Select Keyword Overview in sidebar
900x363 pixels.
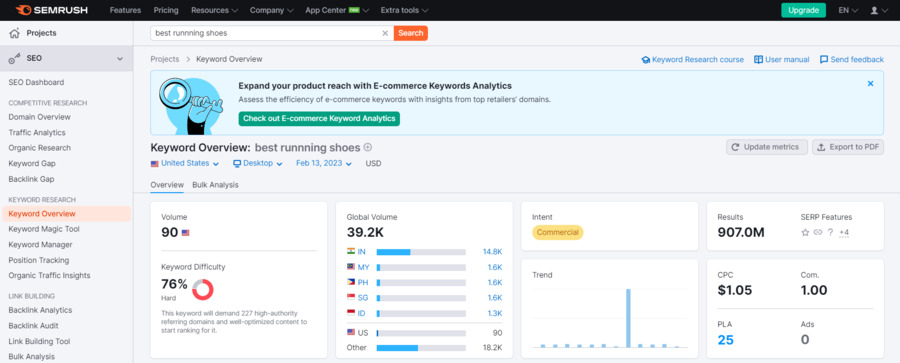click(x=67, y=214)
